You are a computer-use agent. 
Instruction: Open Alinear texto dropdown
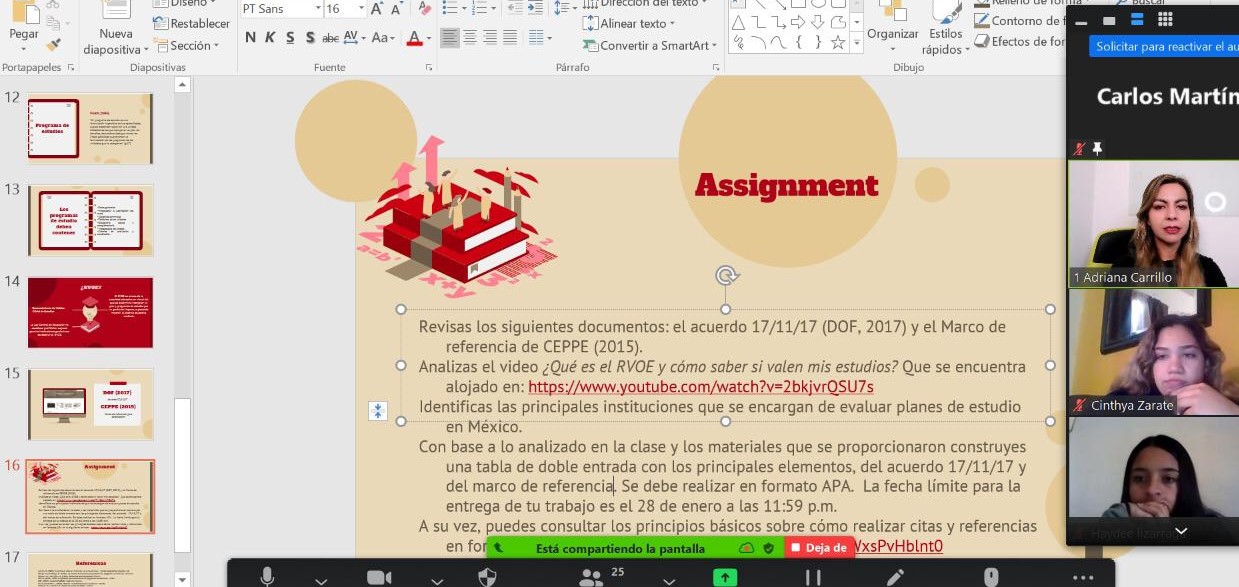click(x=627, y=23)
